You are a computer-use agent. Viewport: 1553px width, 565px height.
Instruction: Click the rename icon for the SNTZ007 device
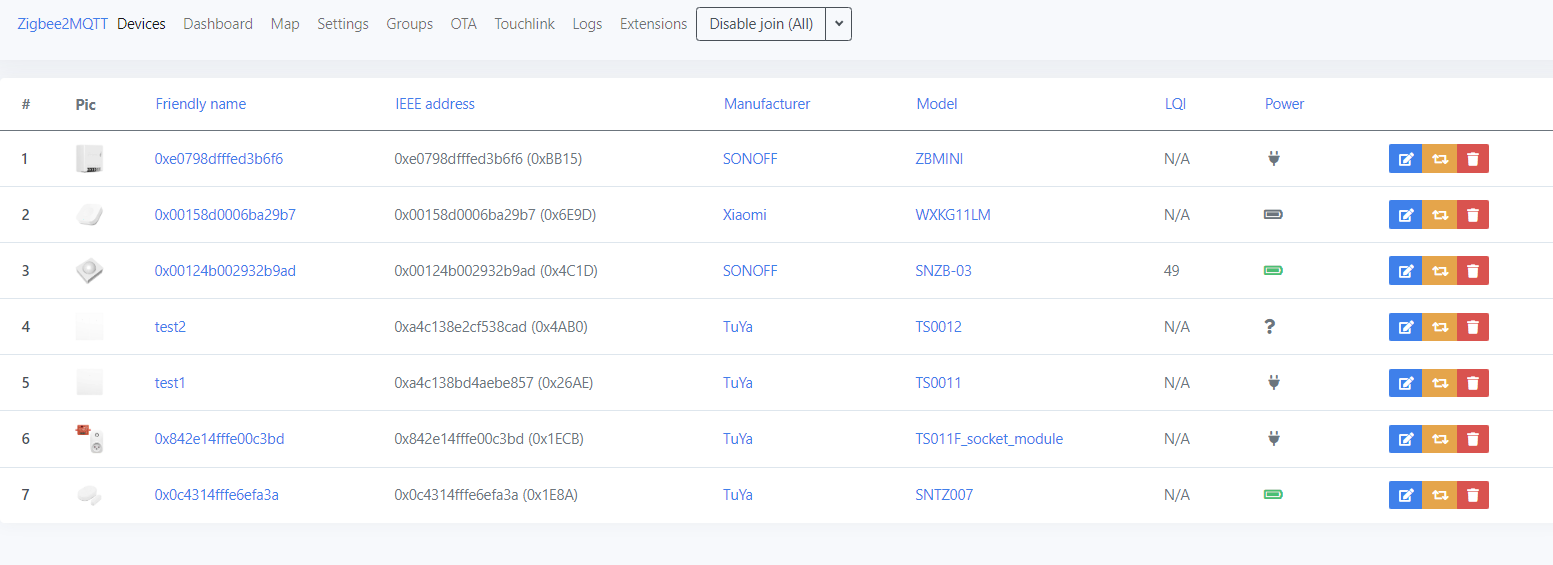[x=1405, y=495]
